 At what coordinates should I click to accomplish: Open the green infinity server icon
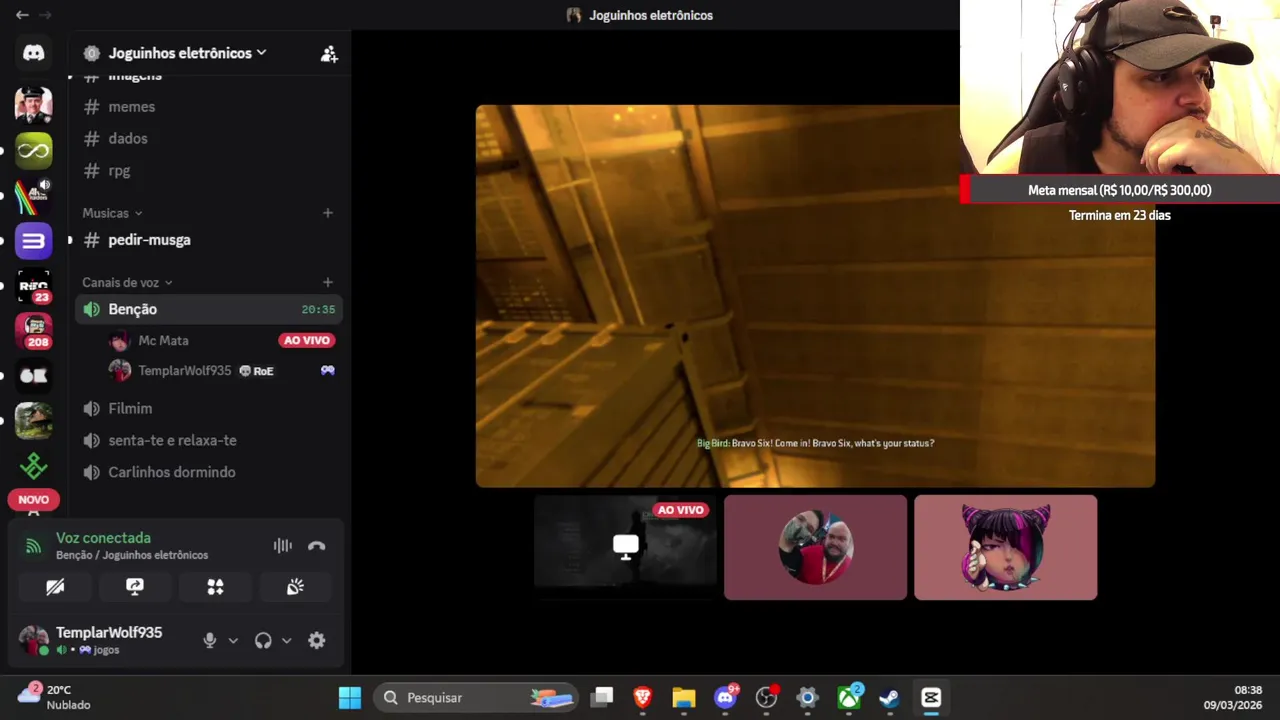[33, 151]
